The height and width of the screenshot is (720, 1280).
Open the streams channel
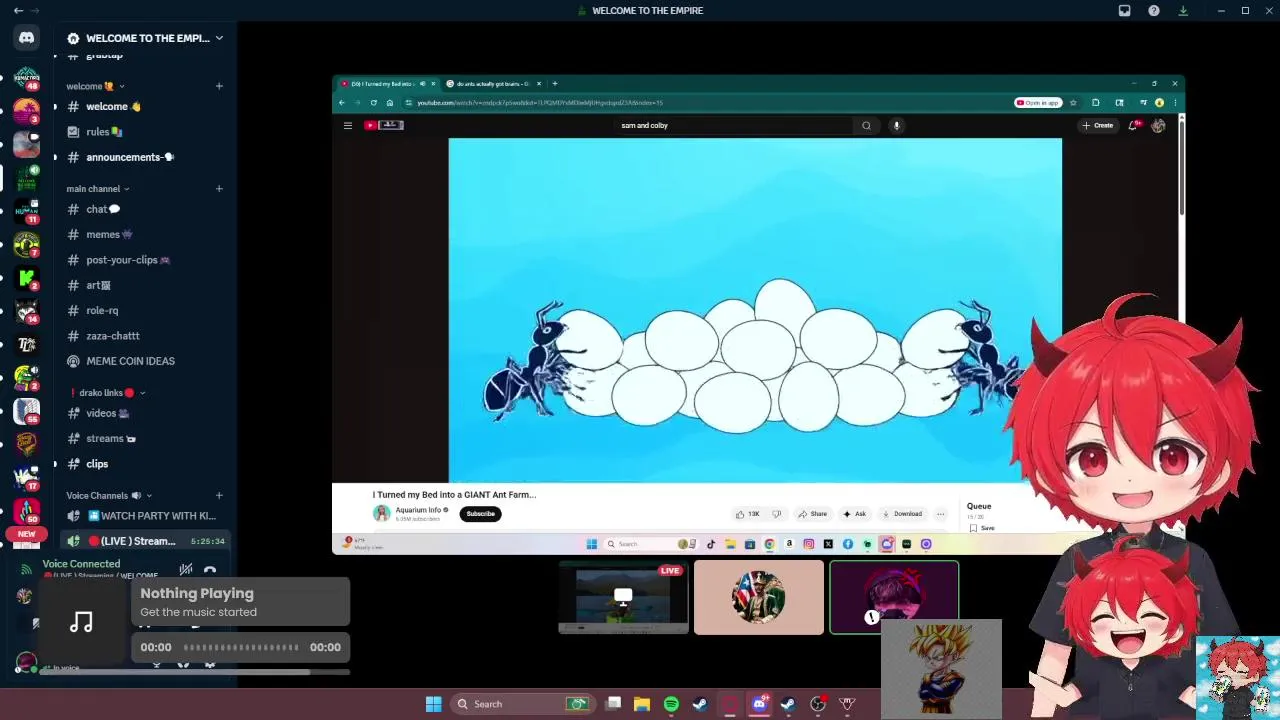[x=145, y=438]
